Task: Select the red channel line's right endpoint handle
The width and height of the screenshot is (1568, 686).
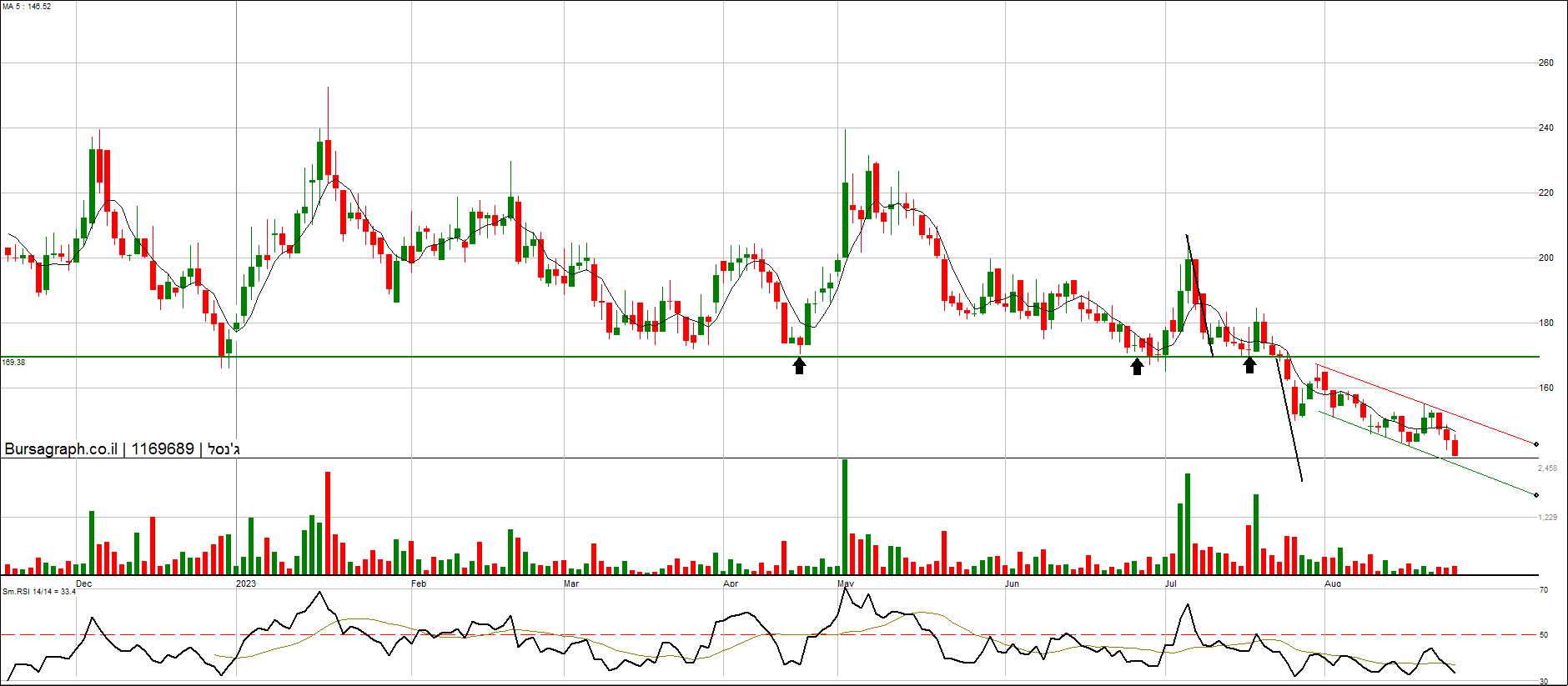Action: (1536, 444)
